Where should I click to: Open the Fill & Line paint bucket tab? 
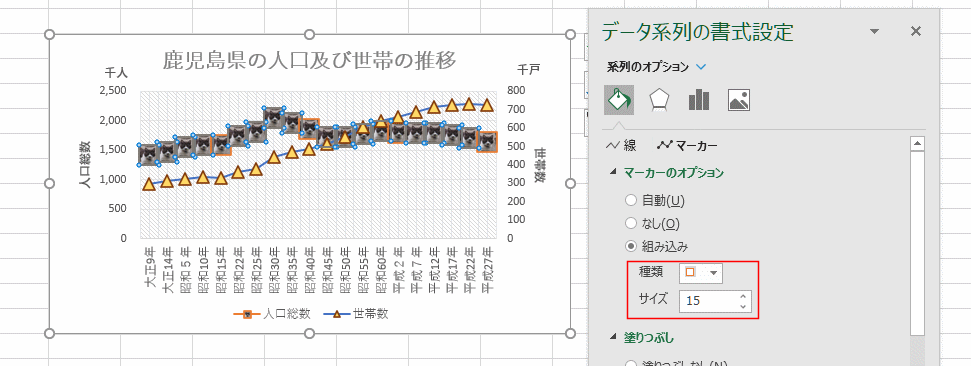[x=619, y=100]
